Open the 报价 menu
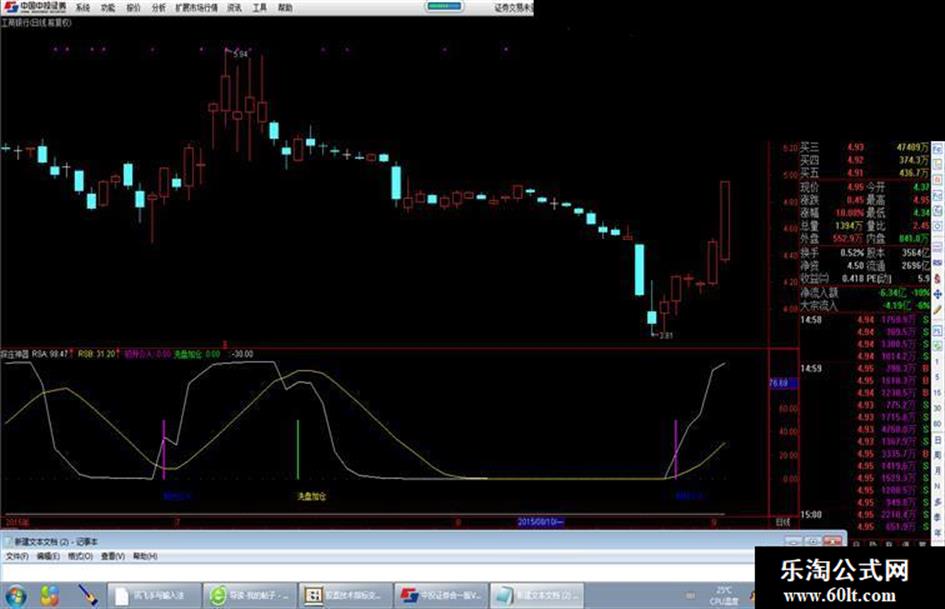The image size is (945, 609). [x=133, y=7]
